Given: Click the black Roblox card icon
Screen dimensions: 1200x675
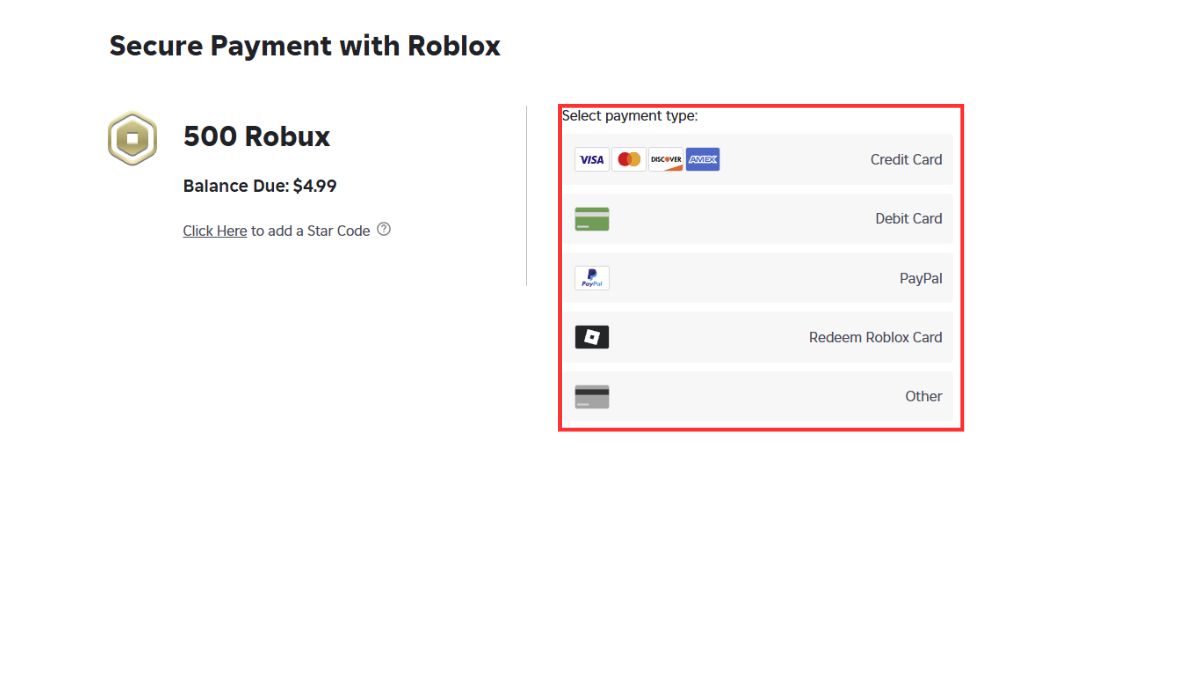Looking at the screenshot, I should 592,337.
